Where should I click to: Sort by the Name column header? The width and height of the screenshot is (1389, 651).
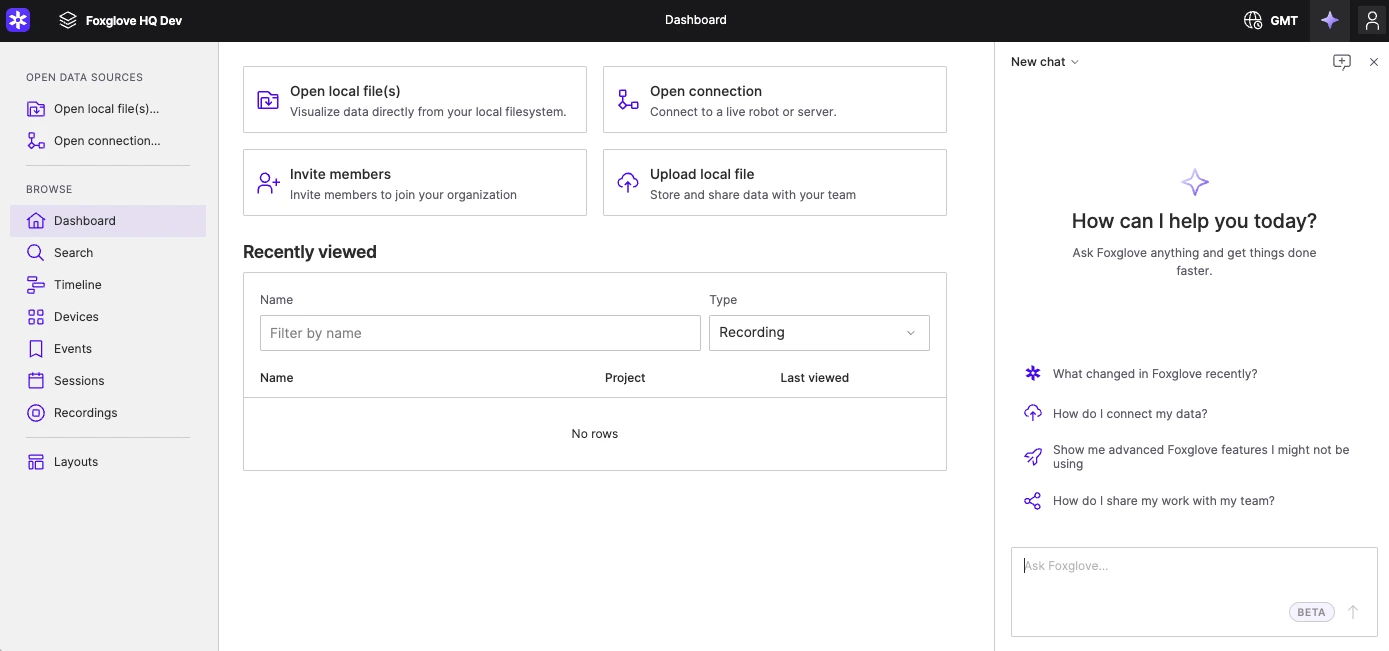277,378
